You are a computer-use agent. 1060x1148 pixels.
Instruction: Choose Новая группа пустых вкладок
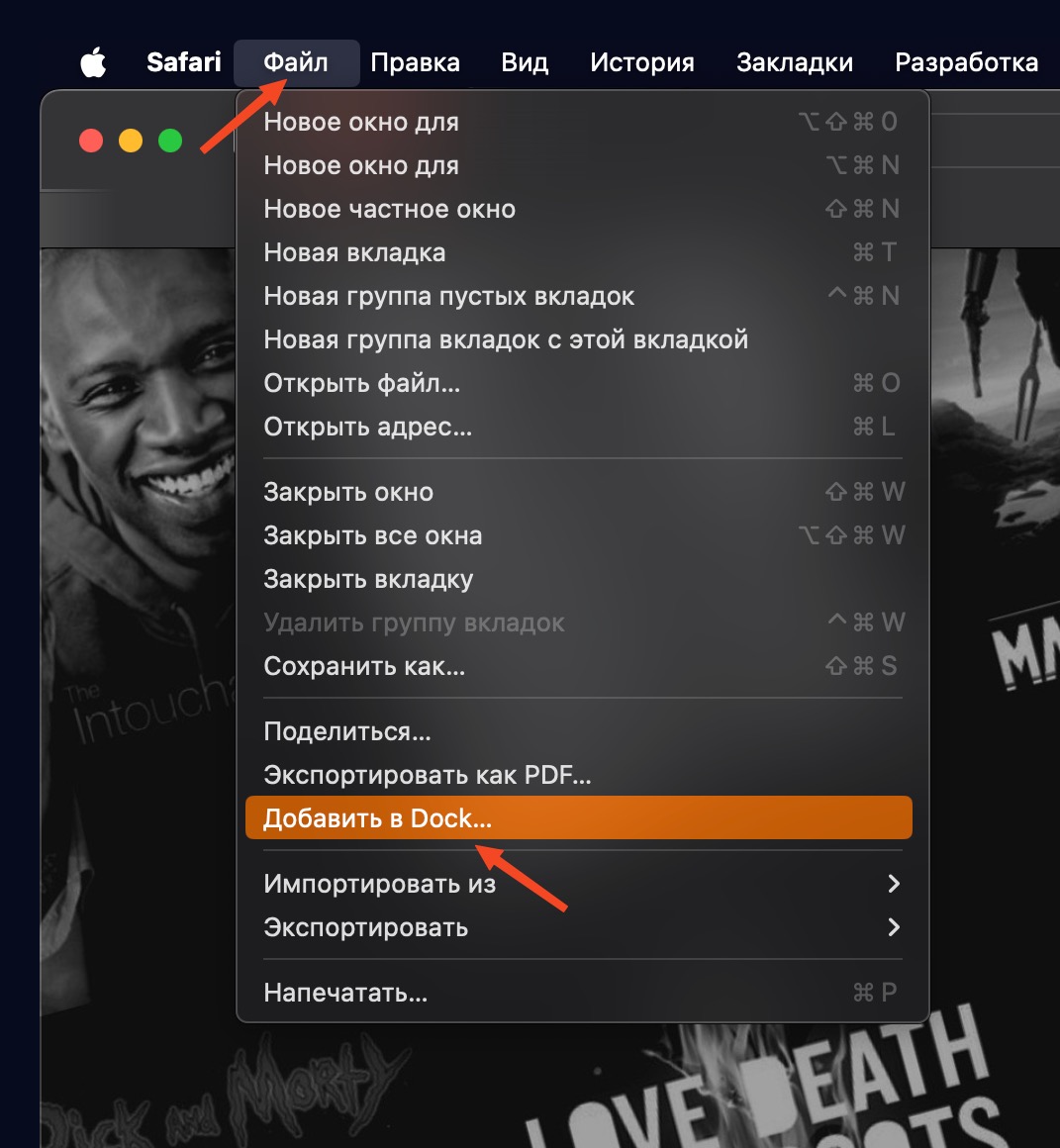579,296
